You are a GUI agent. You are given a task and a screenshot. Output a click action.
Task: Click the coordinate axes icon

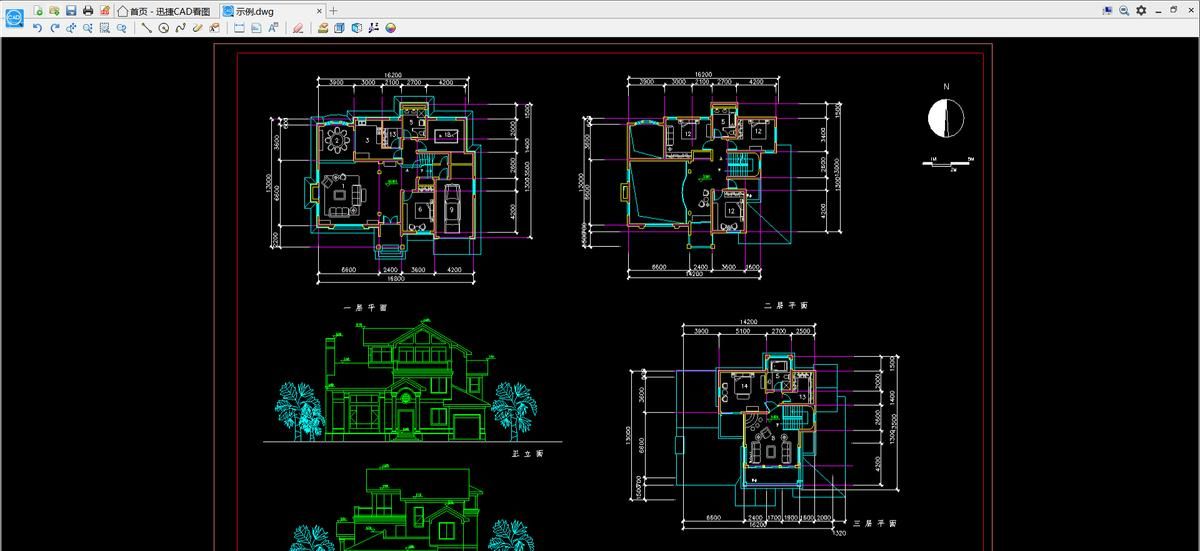[373, 28]
